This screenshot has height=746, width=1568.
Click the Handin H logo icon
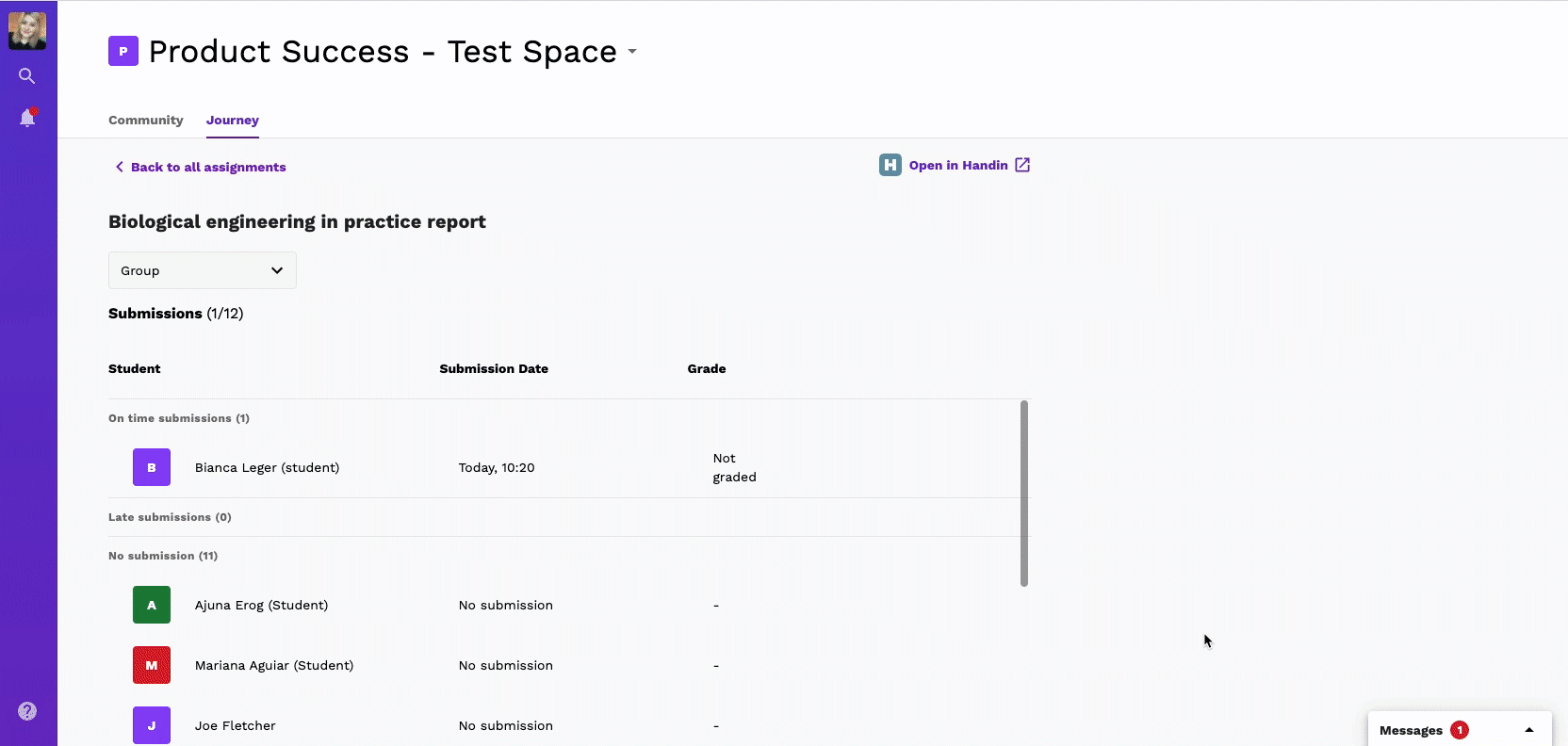coord(890,165)
